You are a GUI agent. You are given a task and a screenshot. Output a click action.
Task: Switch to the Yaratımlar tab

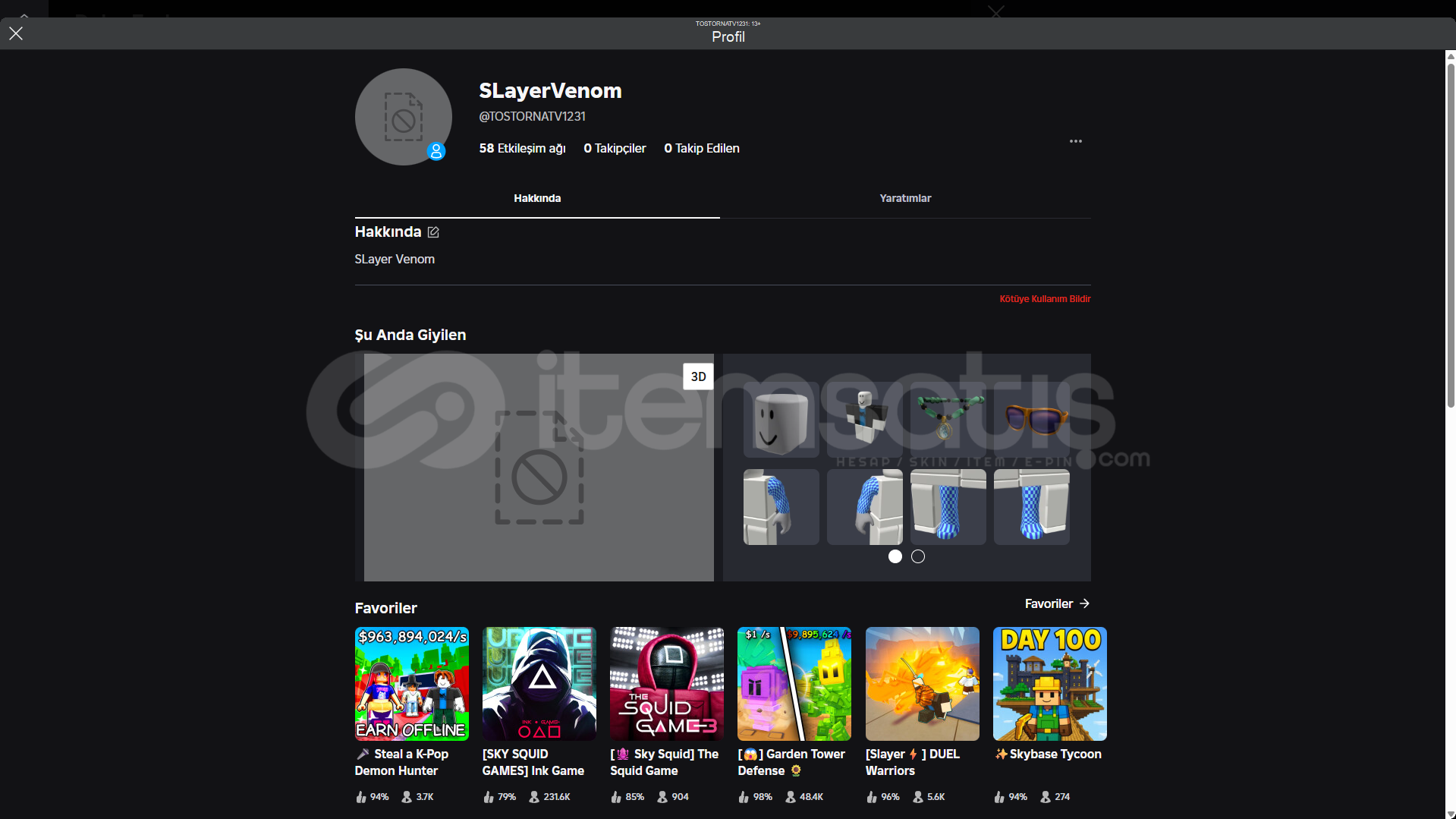click(x=905, y=198)
